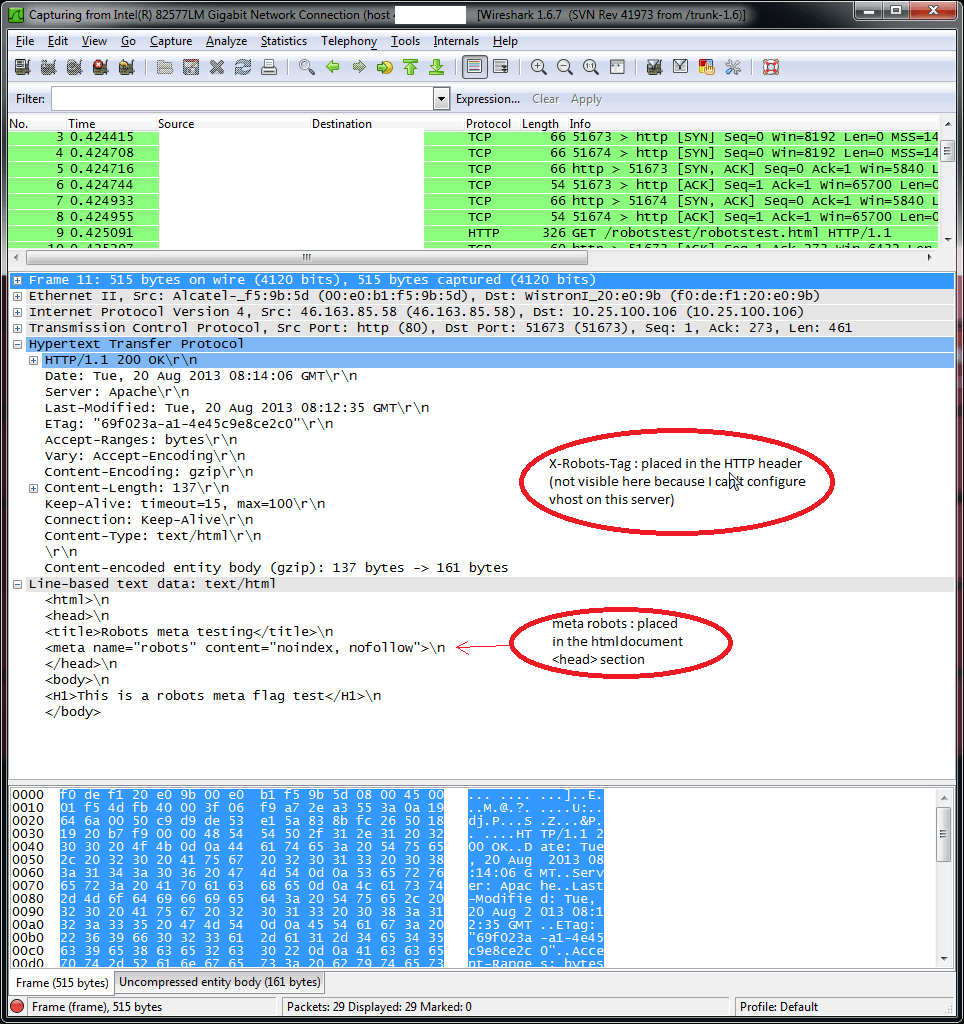The image size is (964, 1024).
Task: Click the red expert info status icon
Action: tap(17, 1007)
